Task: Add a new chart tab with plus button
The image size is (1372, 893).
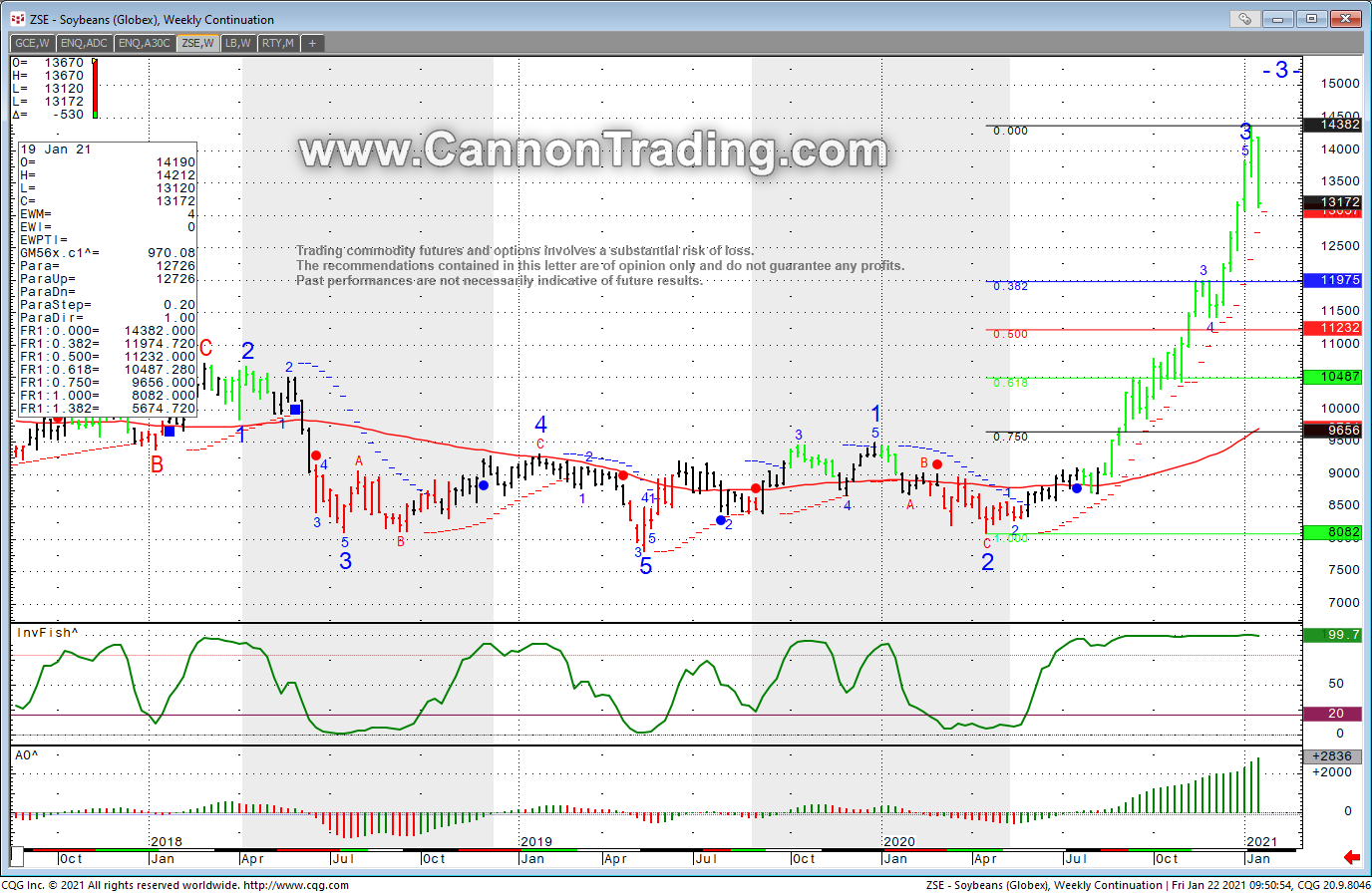Action: pyautogui.click(x=312, y=43)
